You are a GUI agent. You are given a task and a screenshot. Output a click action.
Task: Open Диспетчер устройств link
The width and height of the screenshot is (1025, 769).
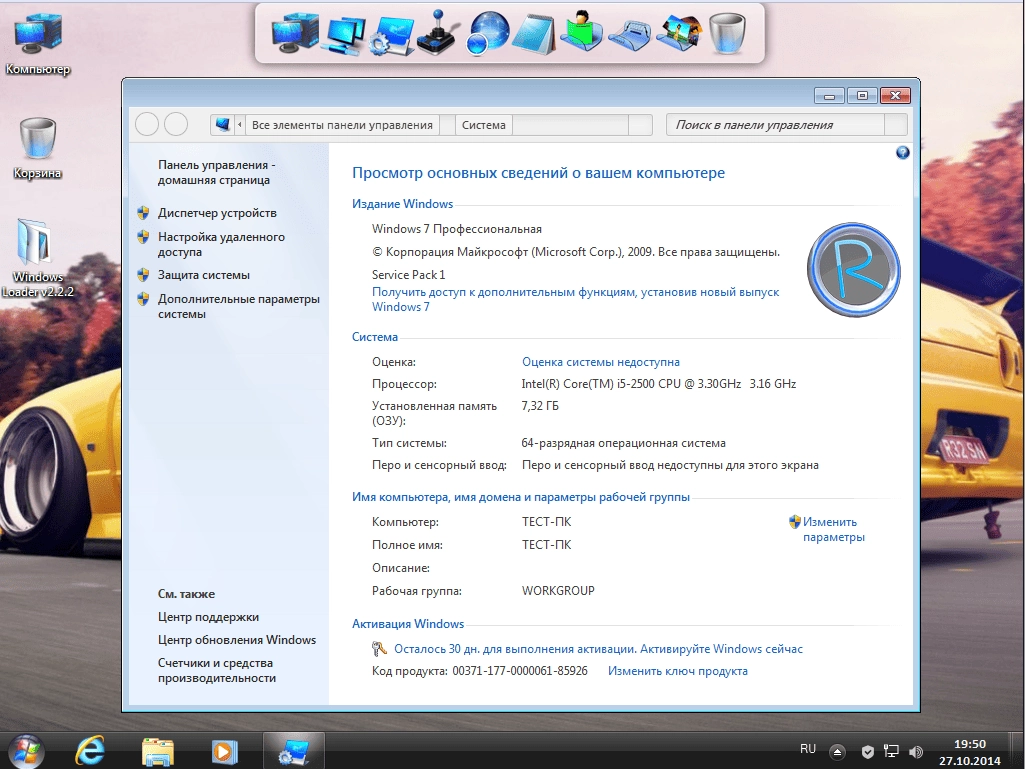(217, 213)
